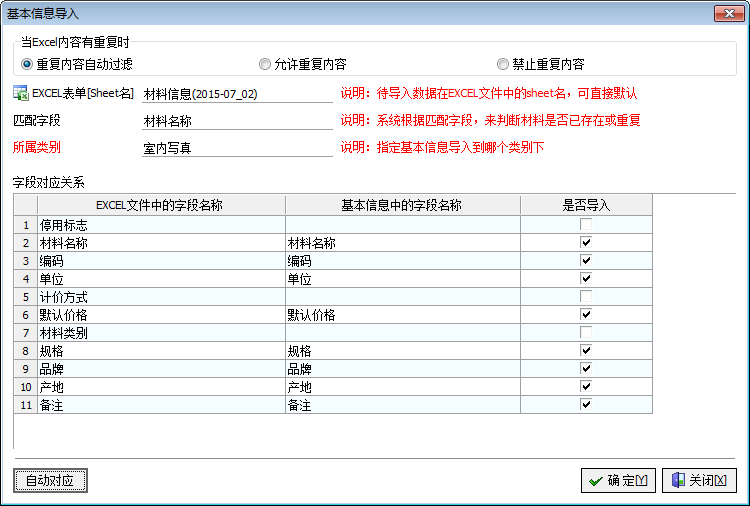750x506 pixels.
Task: Click the 关闭 button
Action: (x=699, y=481)
